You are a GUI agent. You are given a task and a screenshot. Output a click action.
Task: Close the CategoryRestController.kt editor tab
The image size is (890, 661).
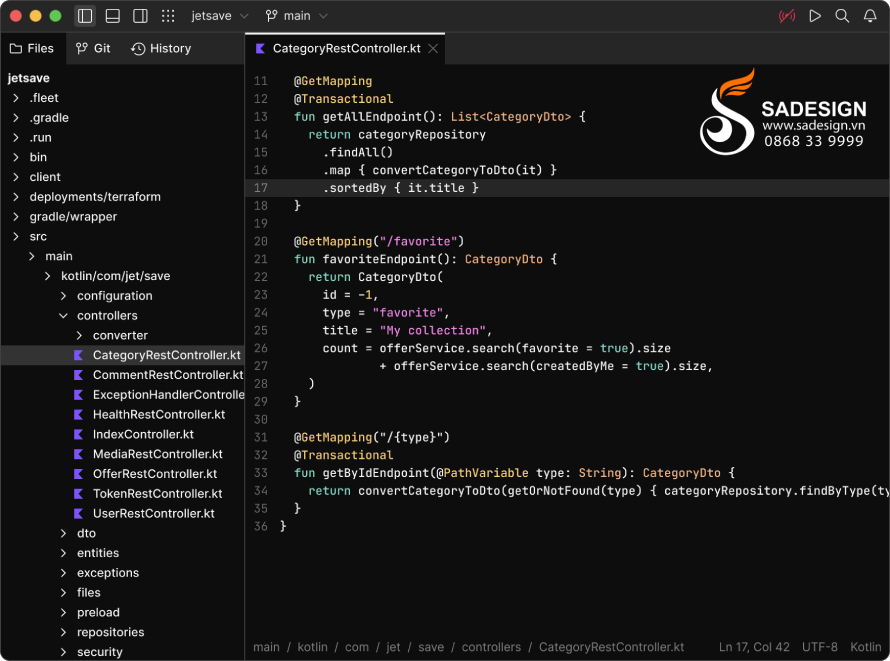tap(433, 49)
